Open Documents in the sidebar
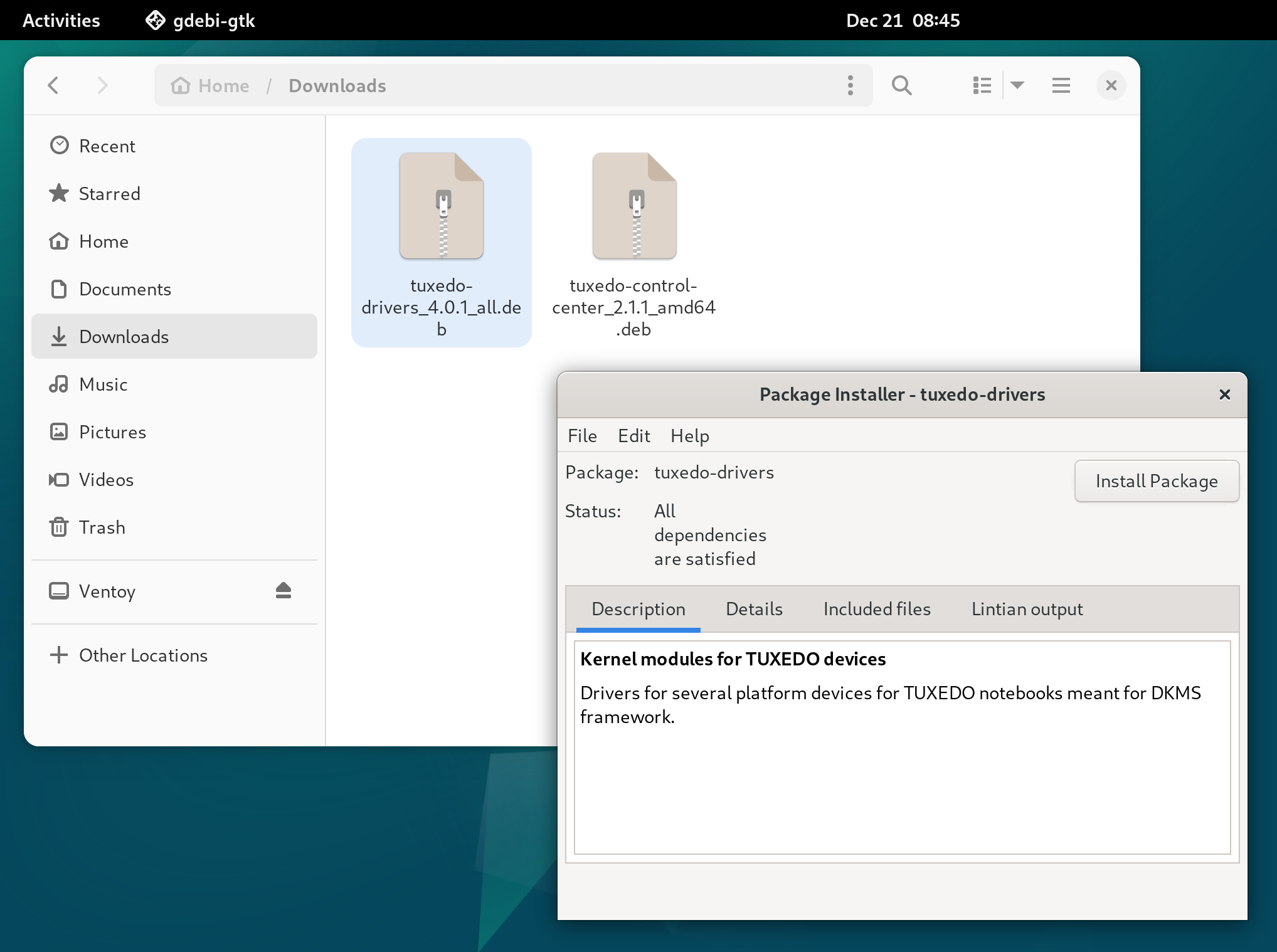The width and height of the screenshot is (1277, 952). click(x=174, y=289)
